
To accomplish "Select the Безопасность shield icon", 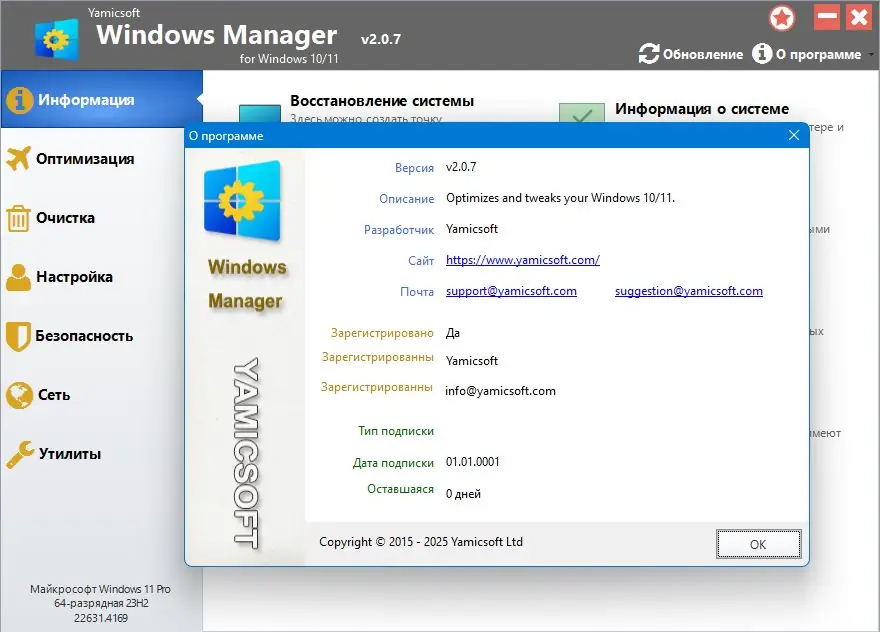I will pyautogui.click(x=18, y=336).
